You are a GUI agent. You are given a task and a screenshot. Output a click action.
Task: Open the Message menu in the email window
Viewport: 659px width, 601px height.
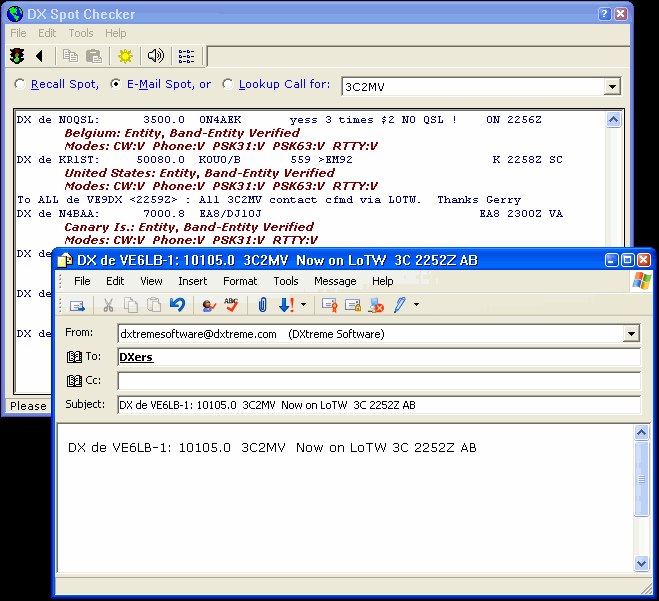(335, 281)
